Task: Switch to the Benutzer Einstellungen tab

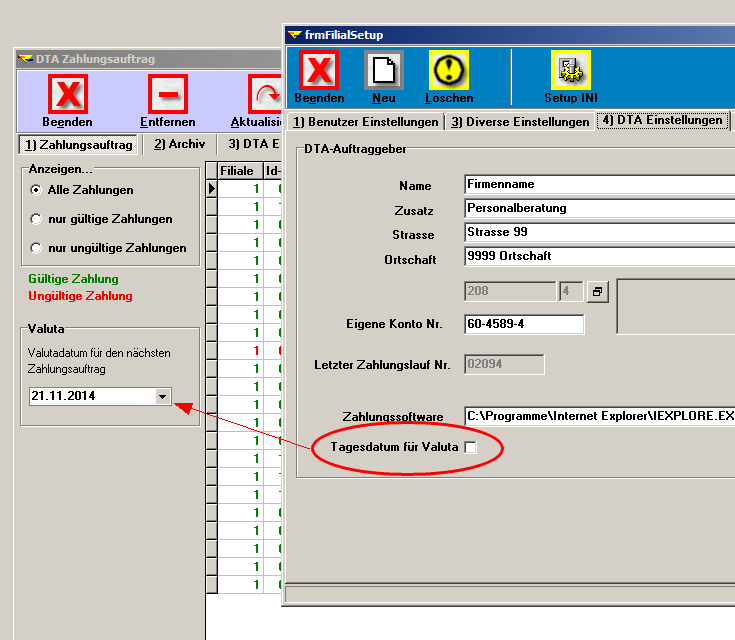Action: [365, 122]
